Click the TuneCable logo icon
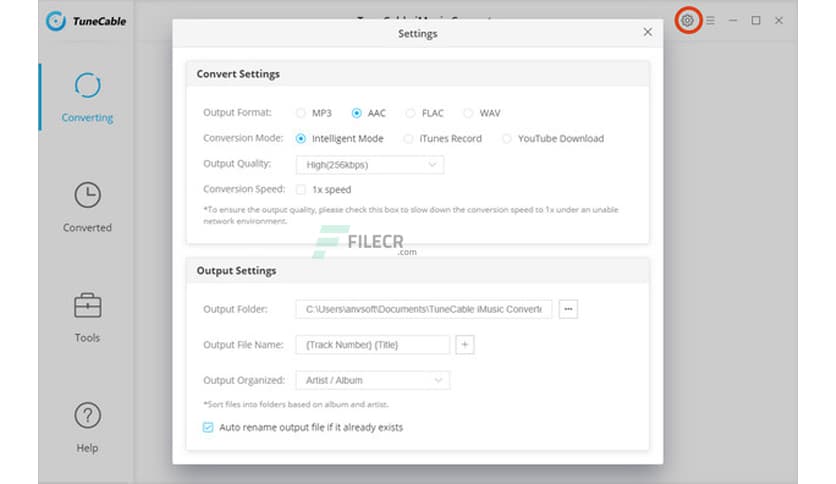 pyautogui.click(x=56, y=20)
